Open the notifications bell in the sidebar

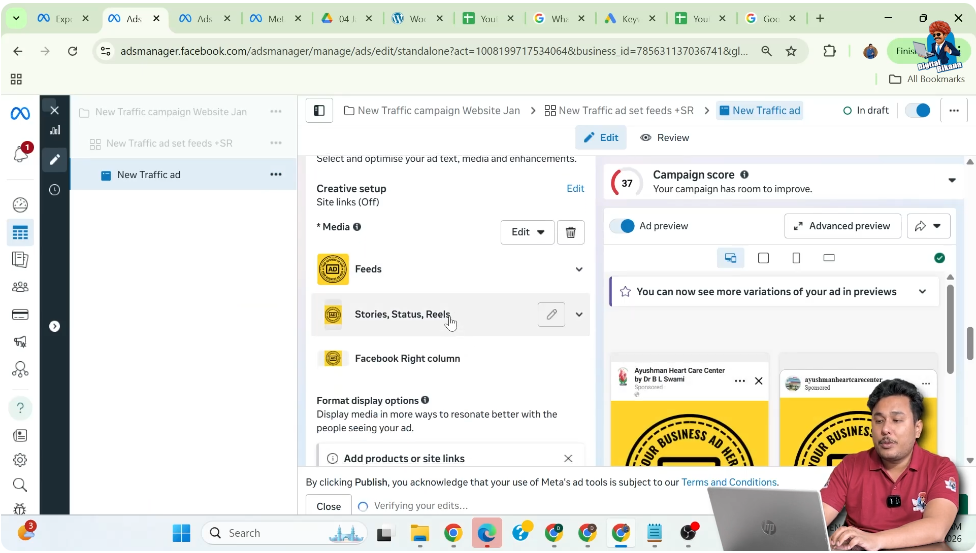(20, 154)
